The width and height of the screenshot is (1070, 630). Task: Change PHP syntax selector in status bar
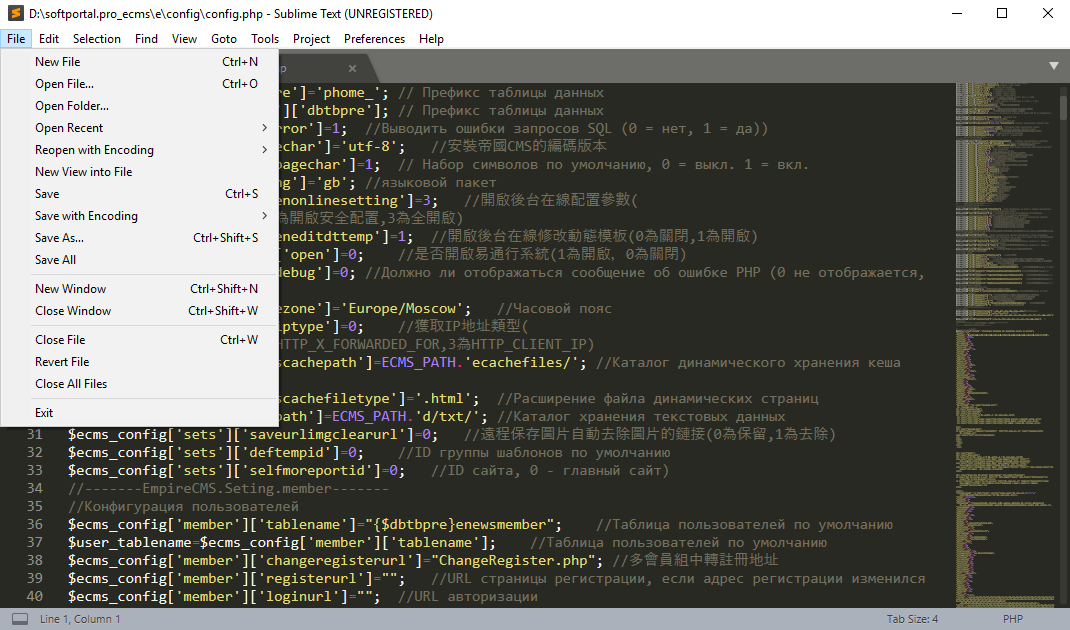(x=1013, y=619)
